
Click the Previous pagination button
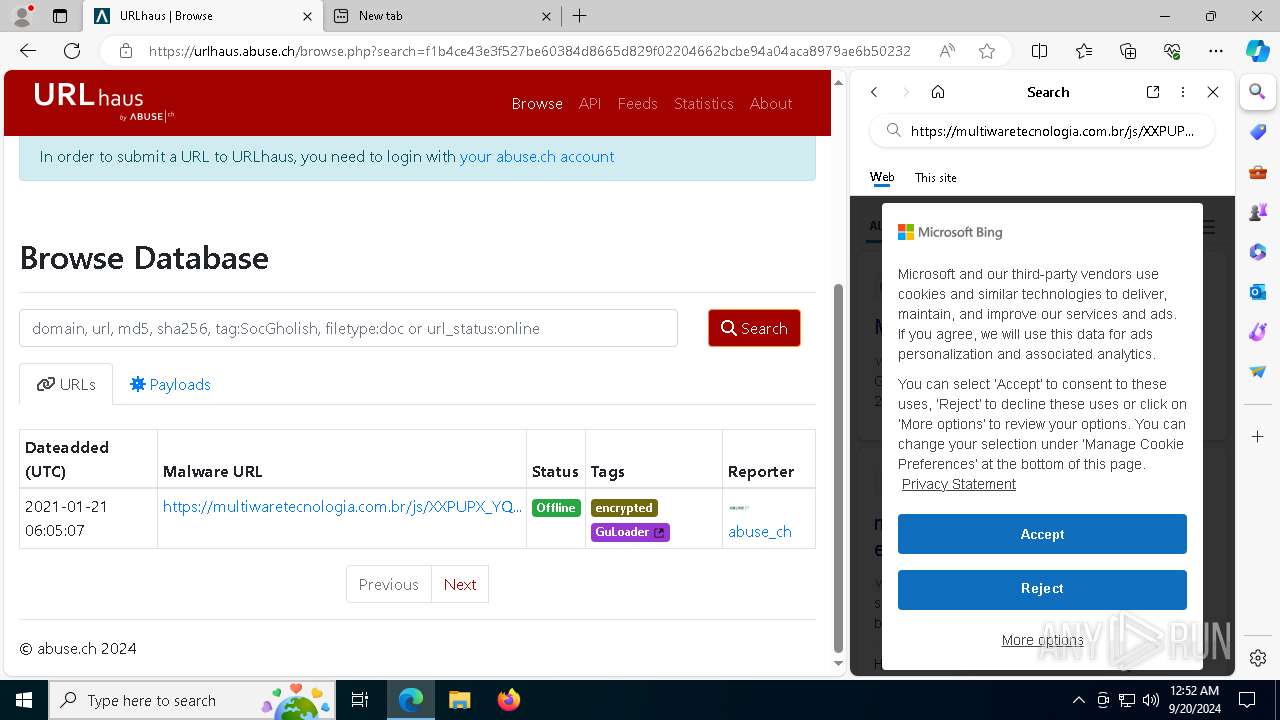coord(389,584)
